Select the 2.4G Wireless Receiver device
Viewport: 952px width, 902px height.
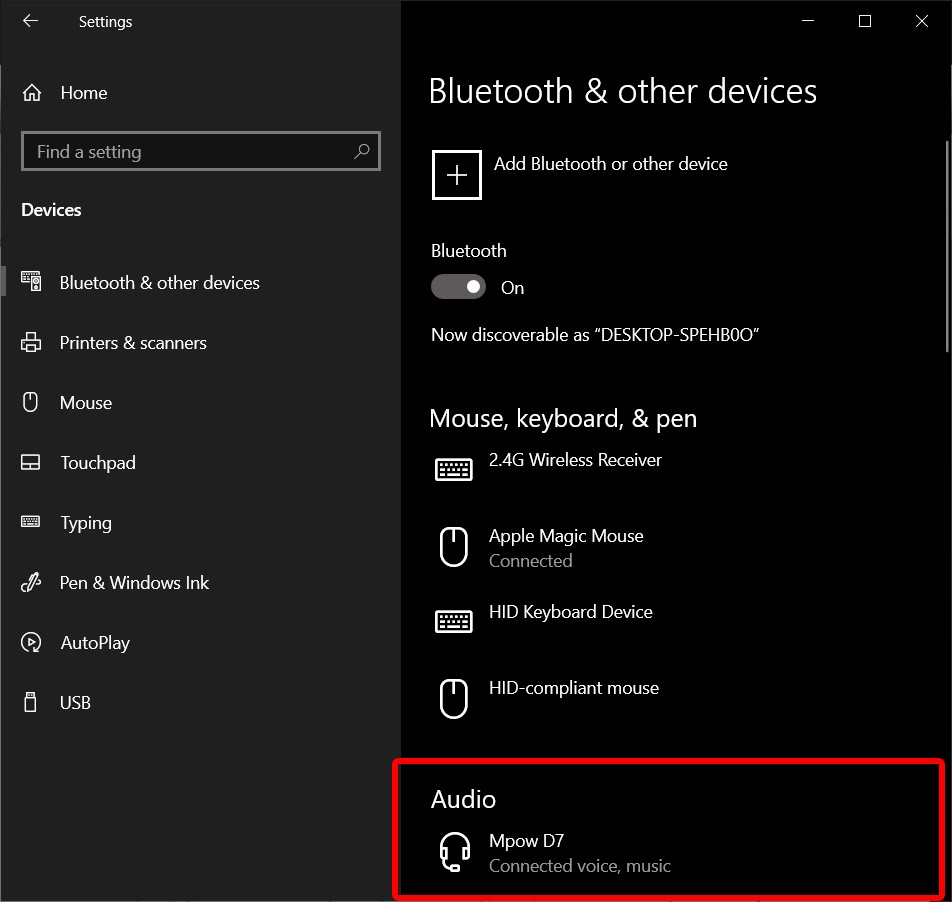click(575, 460)
